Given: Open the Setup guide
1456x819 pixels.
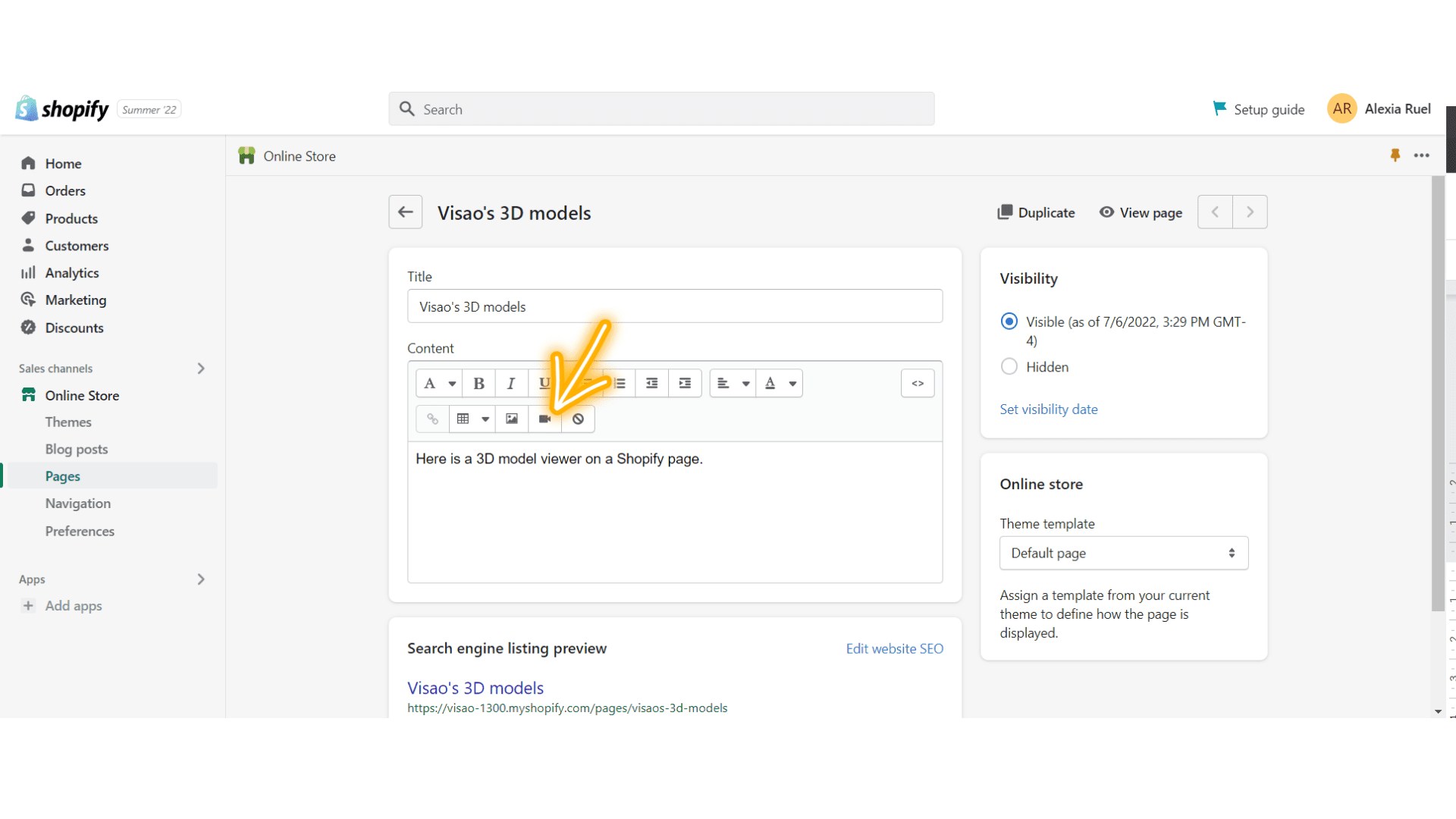Looking at the screenshot, I should [x=1259, y=109].
